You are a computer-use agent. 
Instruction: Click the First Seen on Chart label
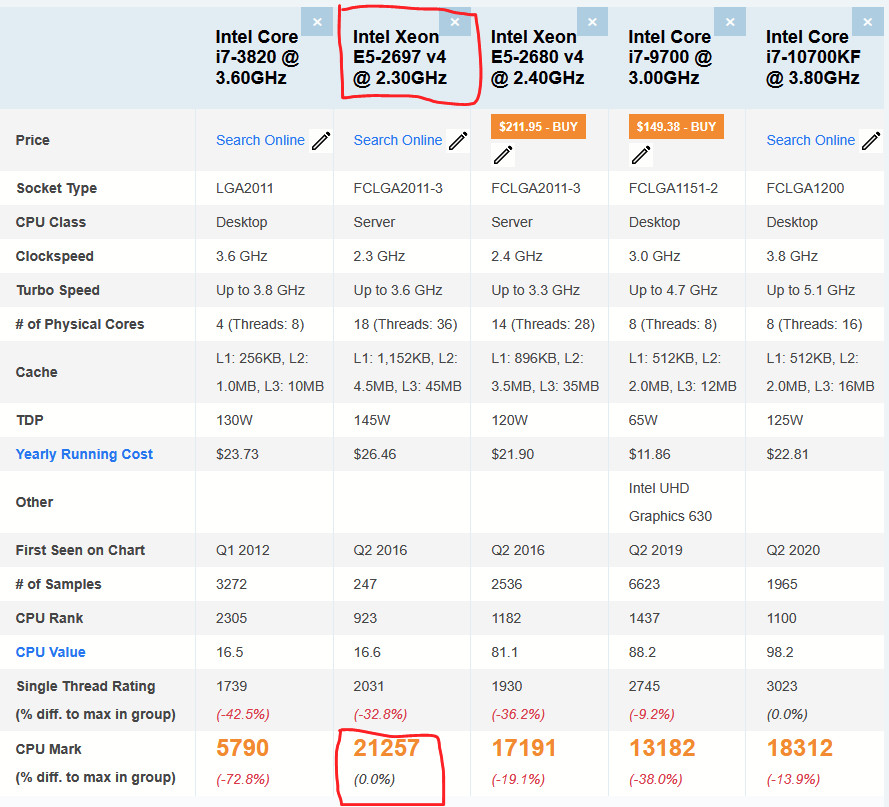(80, 550)
